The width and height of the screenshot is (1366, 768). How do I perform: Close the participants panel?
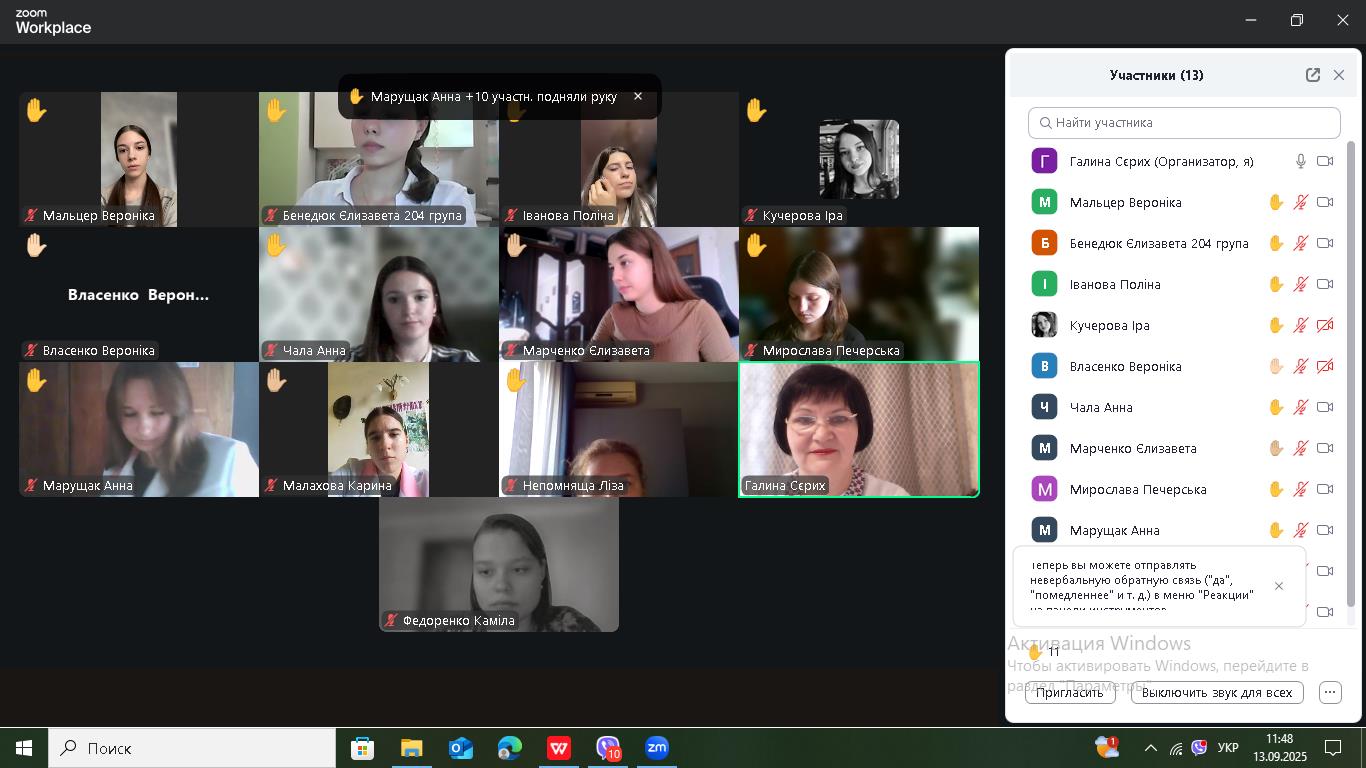click(1339, 75)
